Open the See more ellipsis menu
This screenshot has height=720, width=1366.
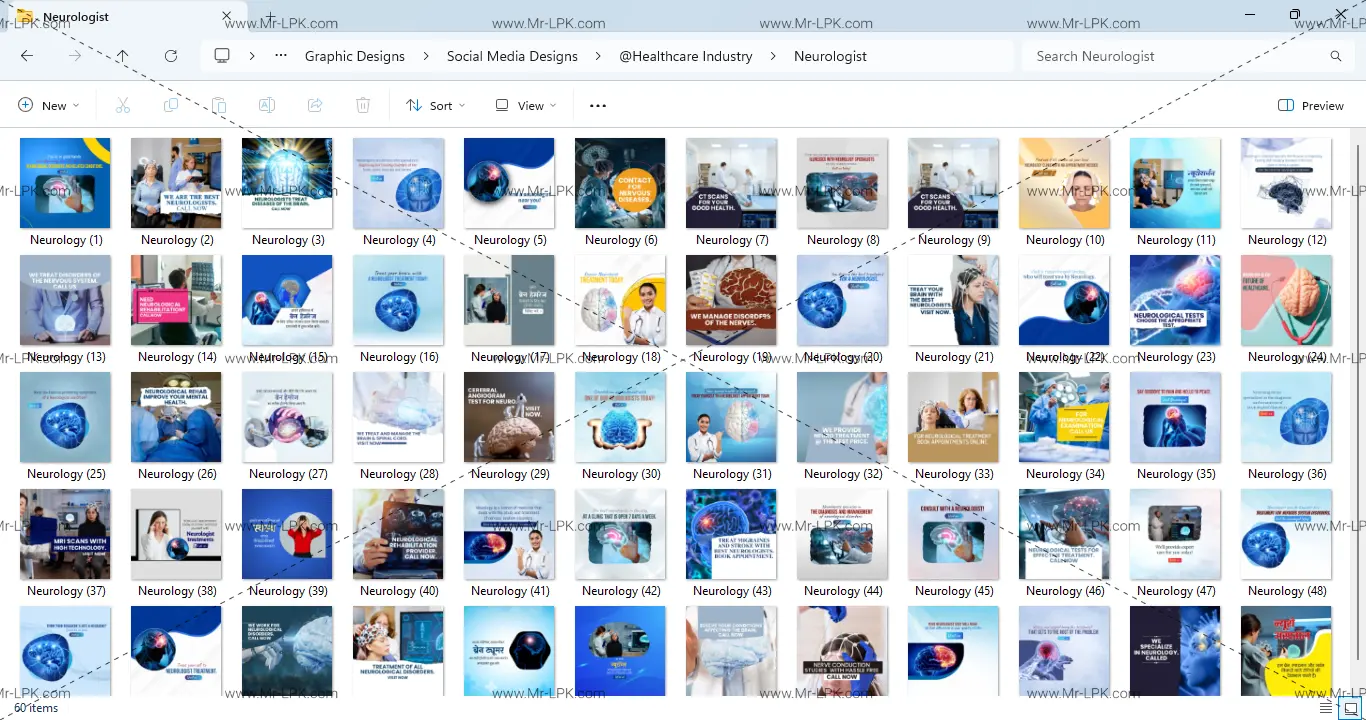pyautogui.click(x=598, y=105)
